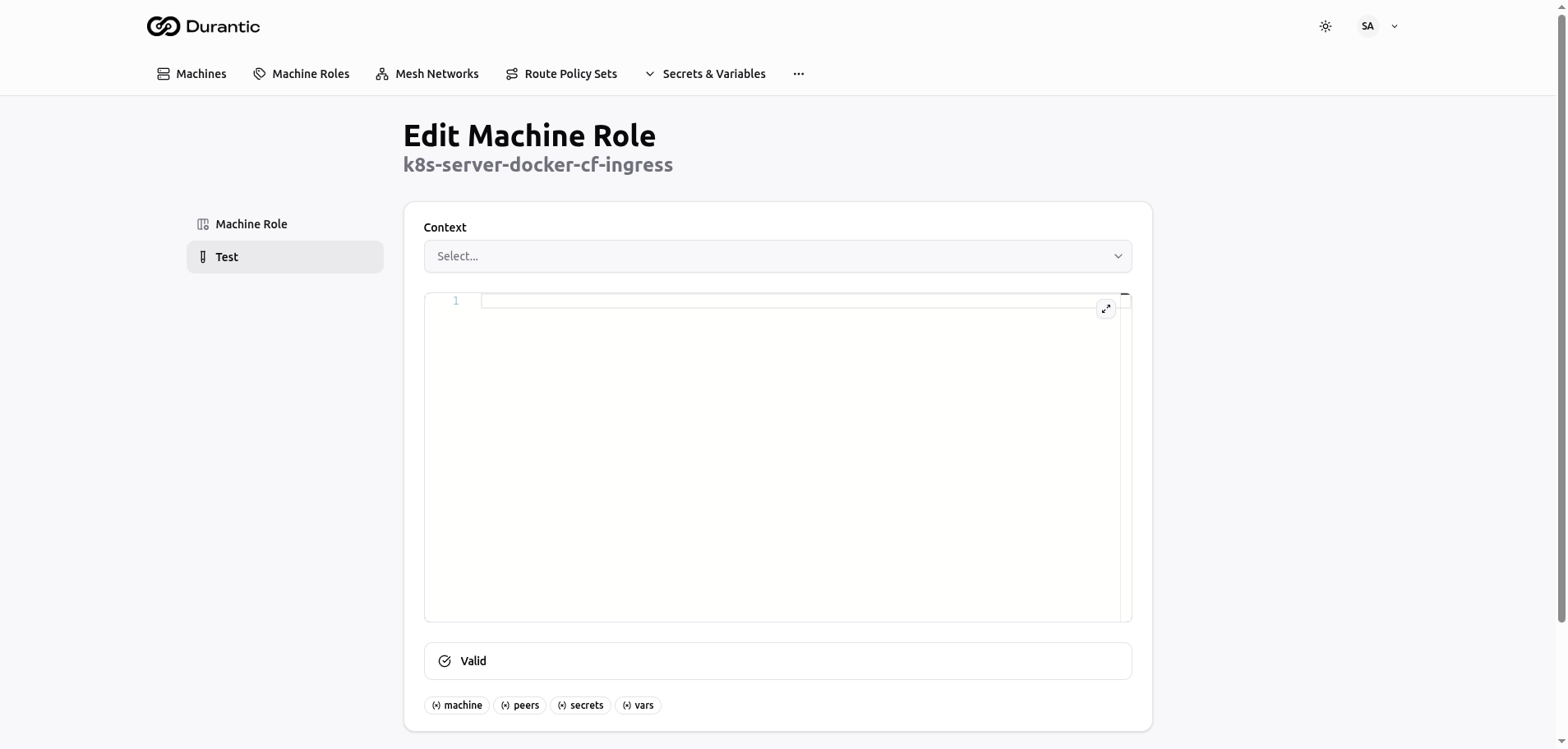Viewport: 1568px width, 749px height.
Task: Expand the account dropdown chevron
Action: (1395, 26)
